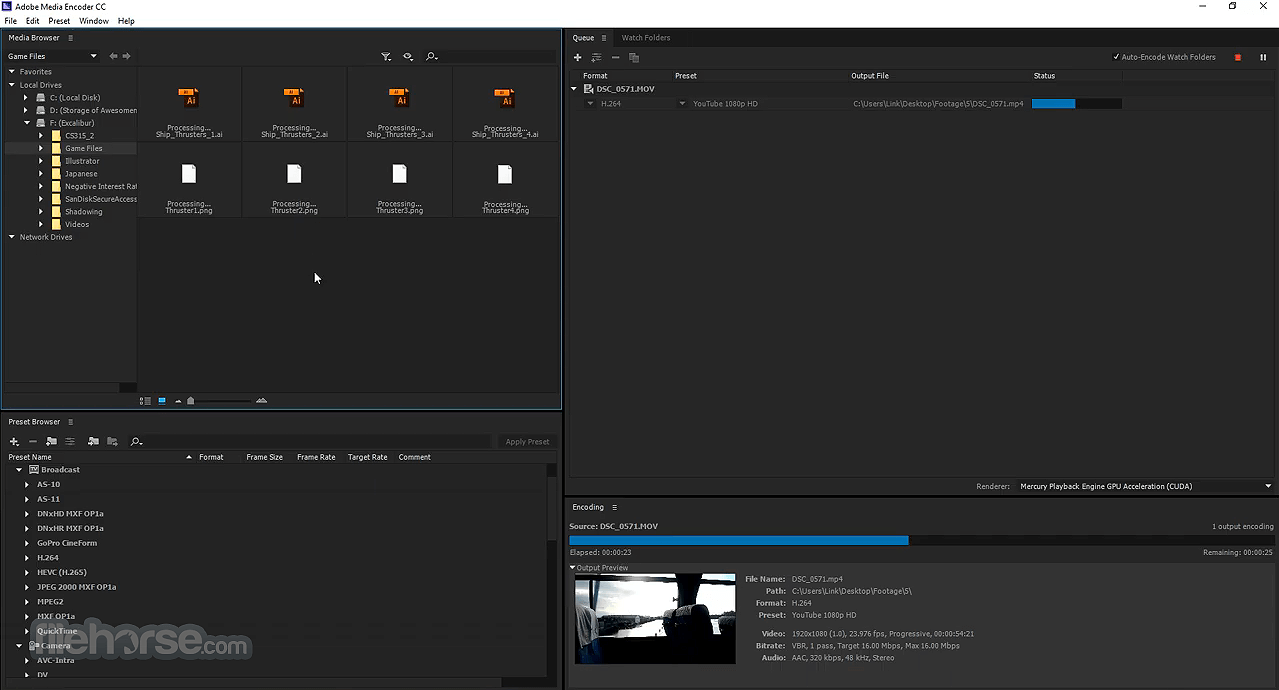Toggle Auto-Encode Watch Folders checkbox

pos(1116,57)
